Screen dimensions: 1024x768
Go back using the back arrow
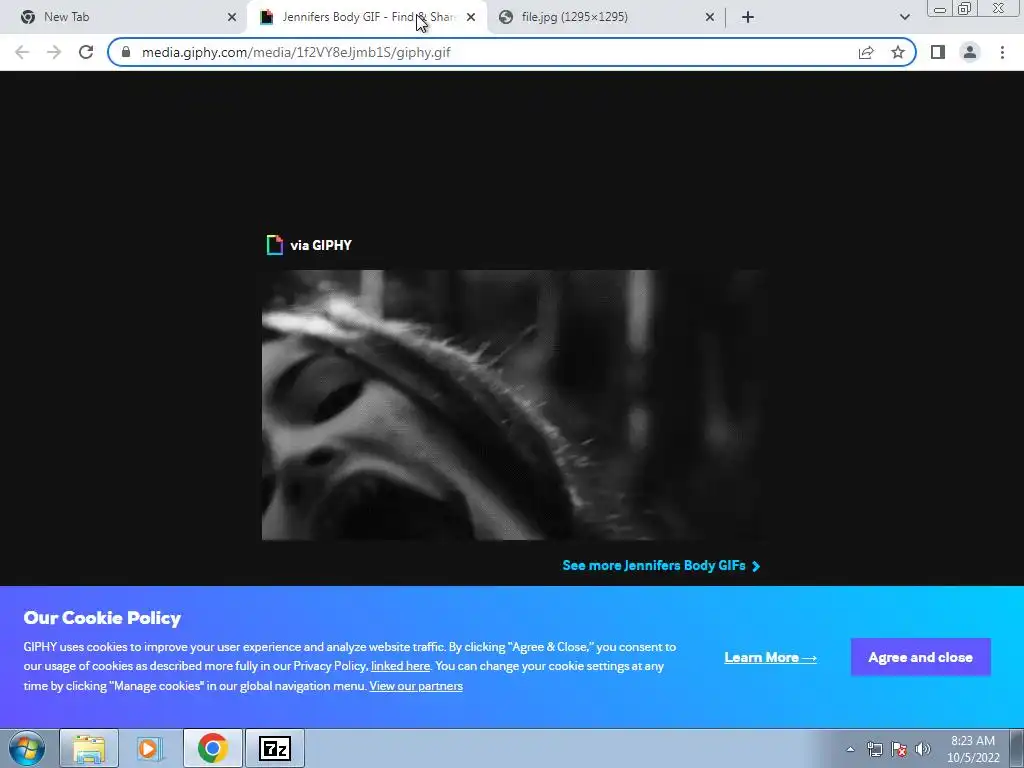tap(22, 52)
